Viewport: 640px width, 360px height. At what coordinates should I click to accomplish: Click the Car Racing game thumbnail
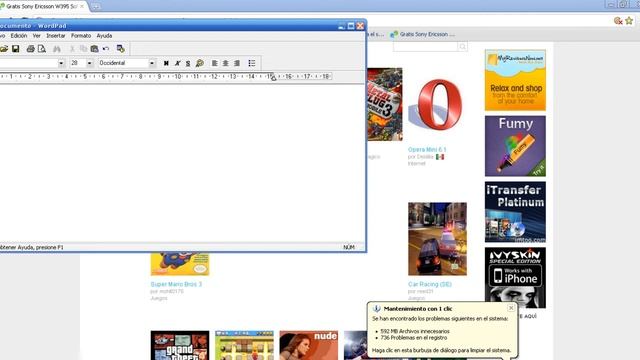tap(438, 239)
